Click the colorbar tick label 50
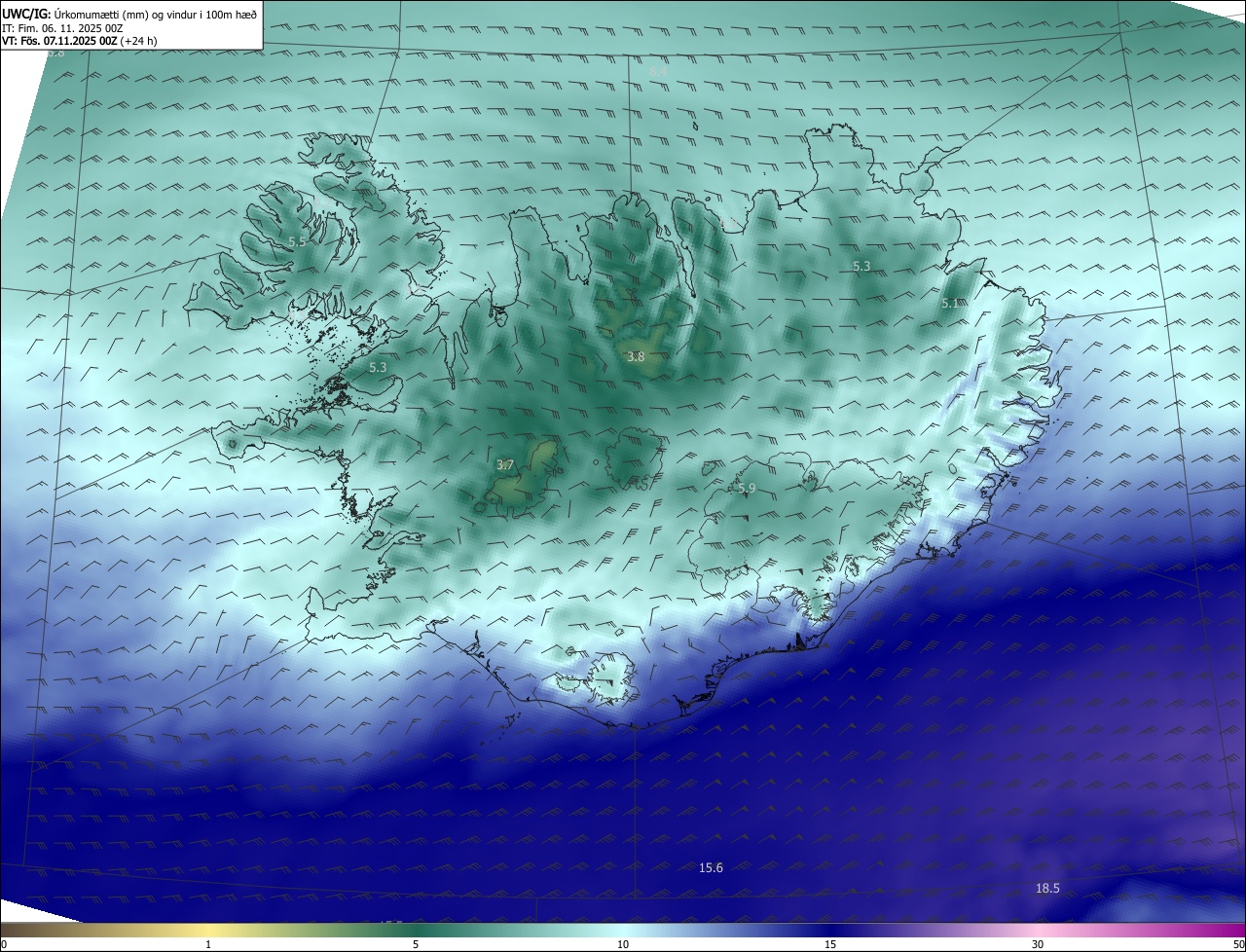 (1238, 944)
